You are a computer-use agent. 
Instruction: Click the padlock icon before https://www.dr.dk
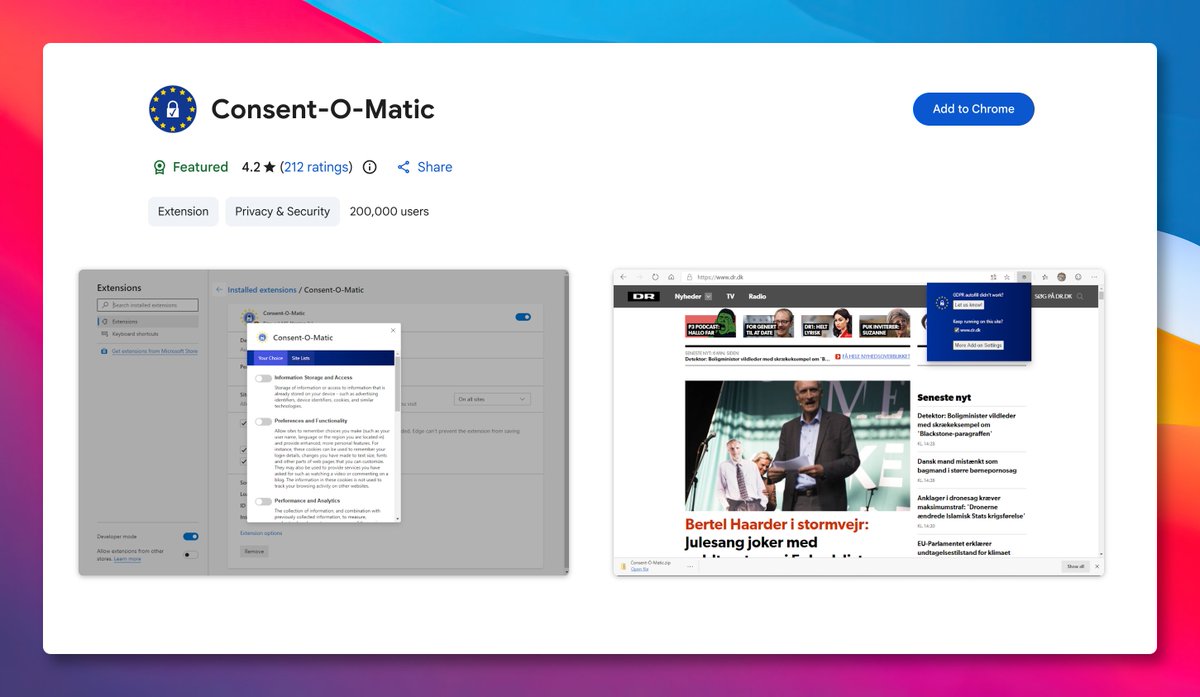click(689, 277)
